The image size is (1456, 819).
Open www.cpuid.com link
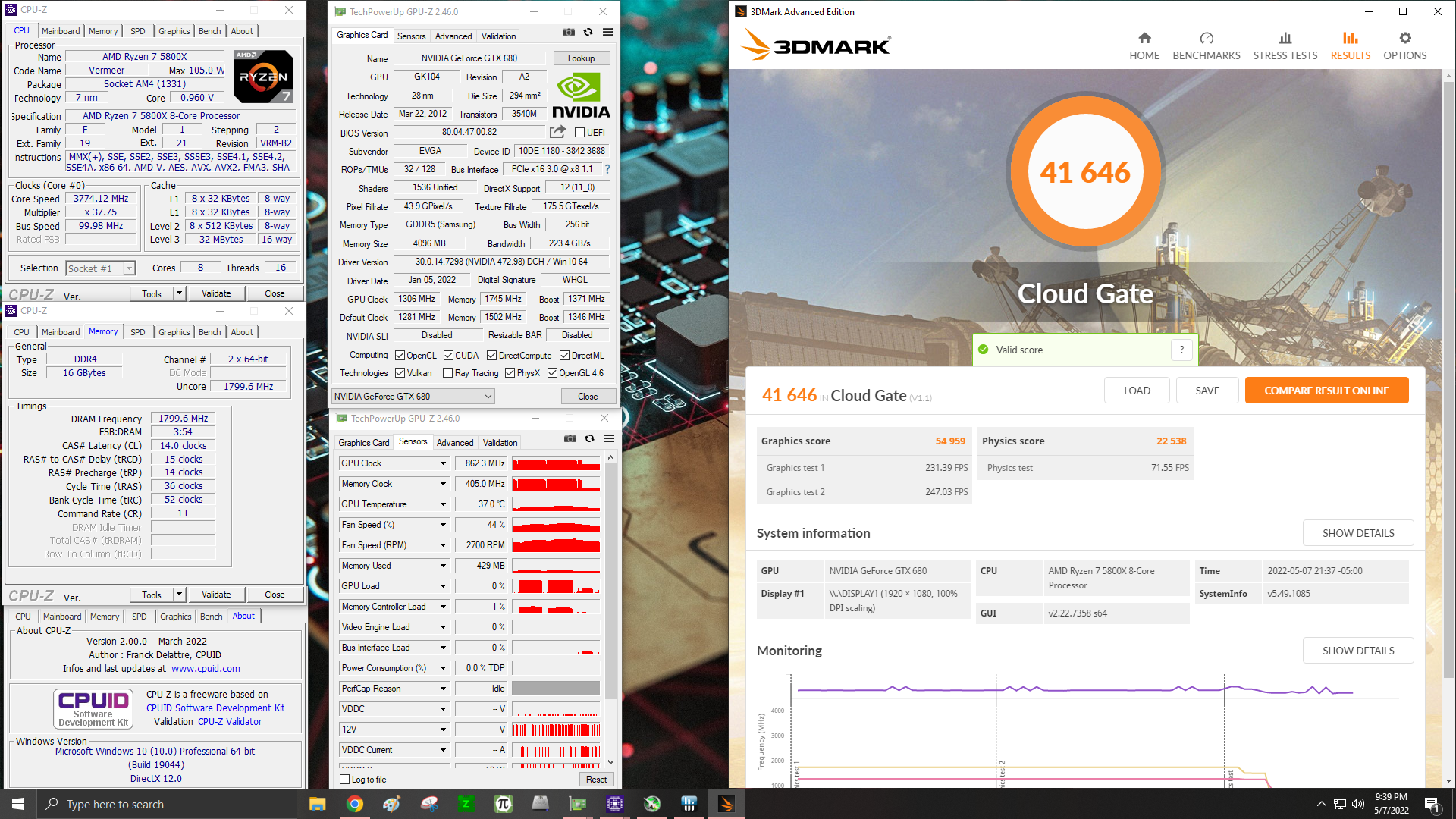[x=206, y=669]
